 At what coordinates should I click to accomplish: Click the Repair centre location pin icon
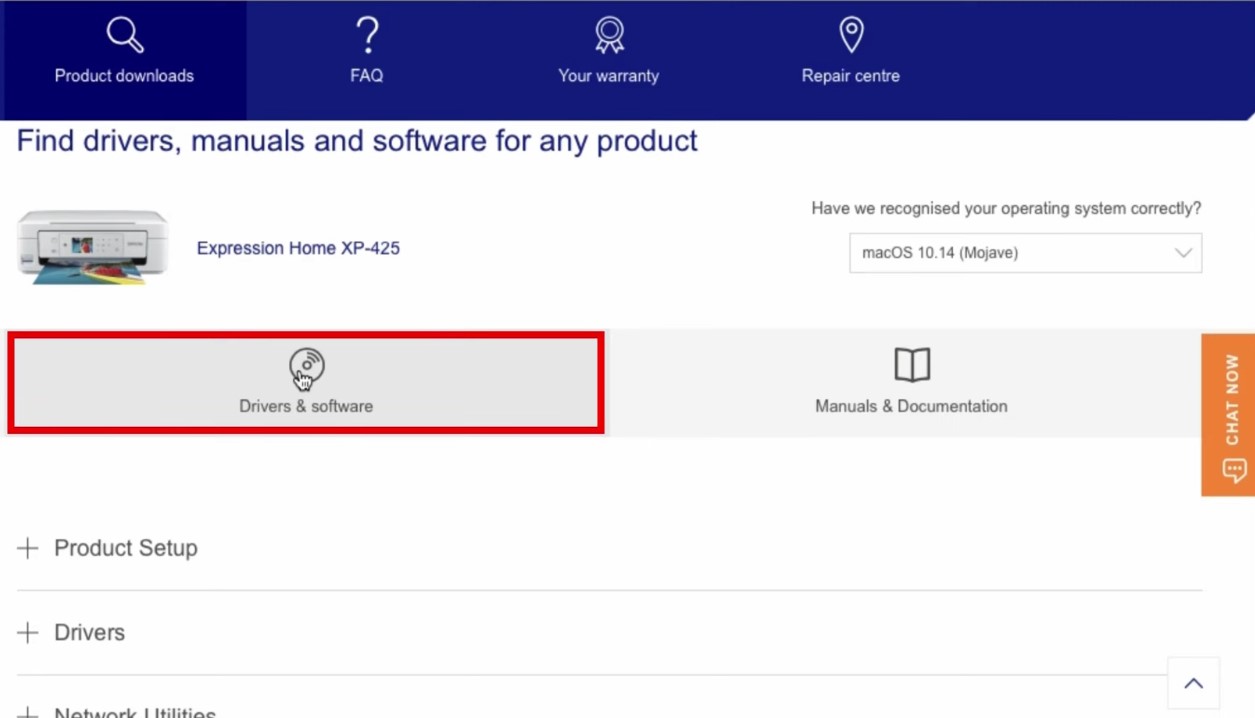pyautogui.click(x=851, y=35)
